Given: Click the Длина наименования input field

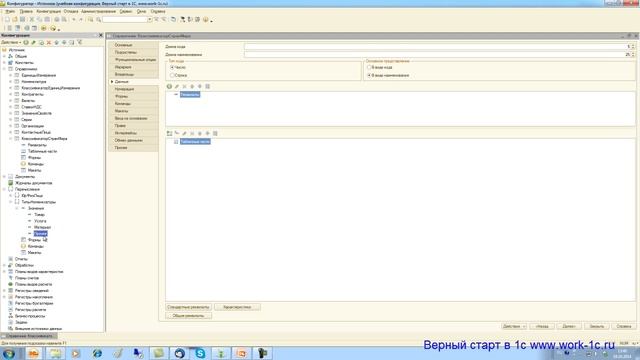Looking at the screenshot, I should tap(438, 54).
